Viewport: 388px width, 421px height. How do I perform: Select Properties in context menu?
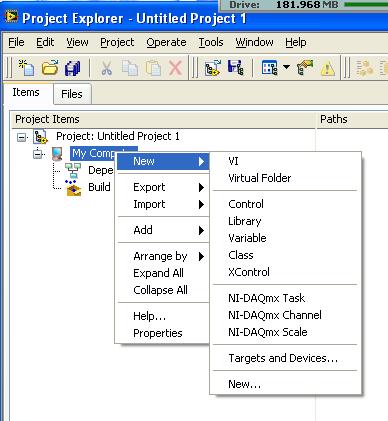tap(163, 333)
